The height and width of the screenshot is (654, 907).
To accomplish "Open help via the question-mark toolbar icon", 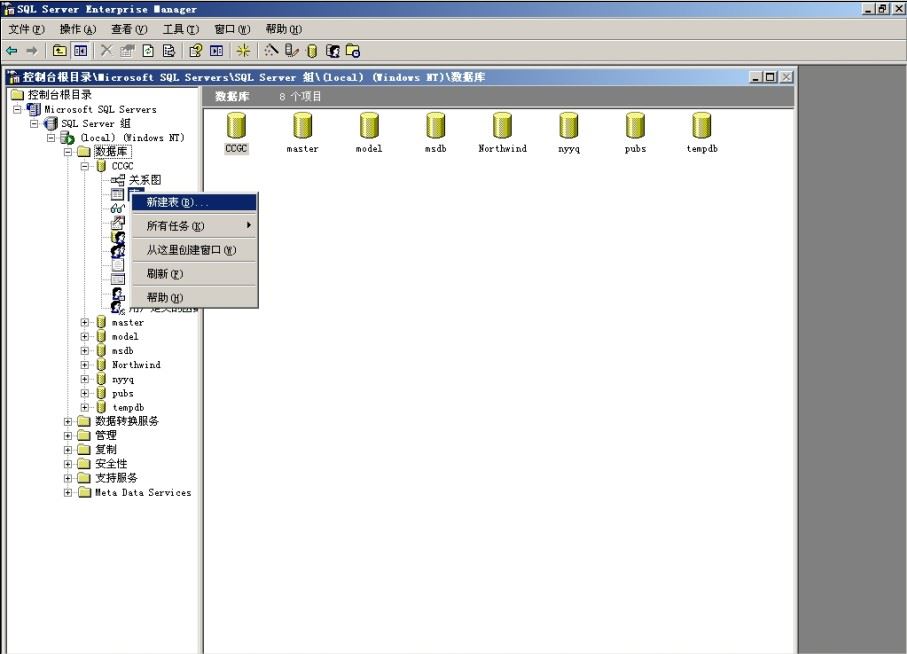I will coord(196,51).
